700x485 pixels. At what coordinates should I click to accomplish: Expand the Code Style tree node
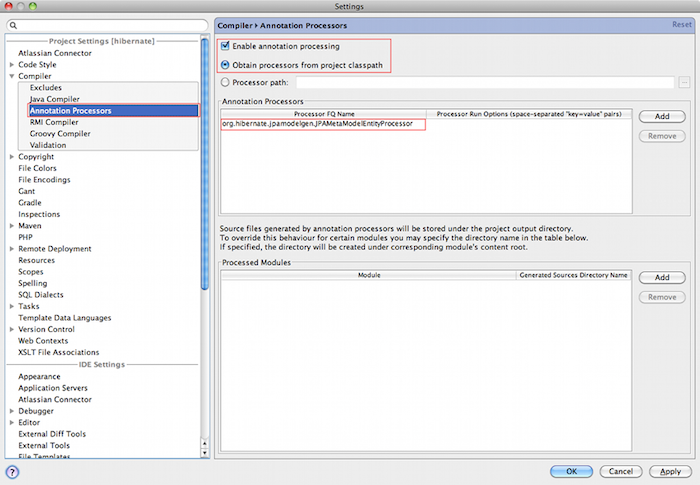[11, 64]
